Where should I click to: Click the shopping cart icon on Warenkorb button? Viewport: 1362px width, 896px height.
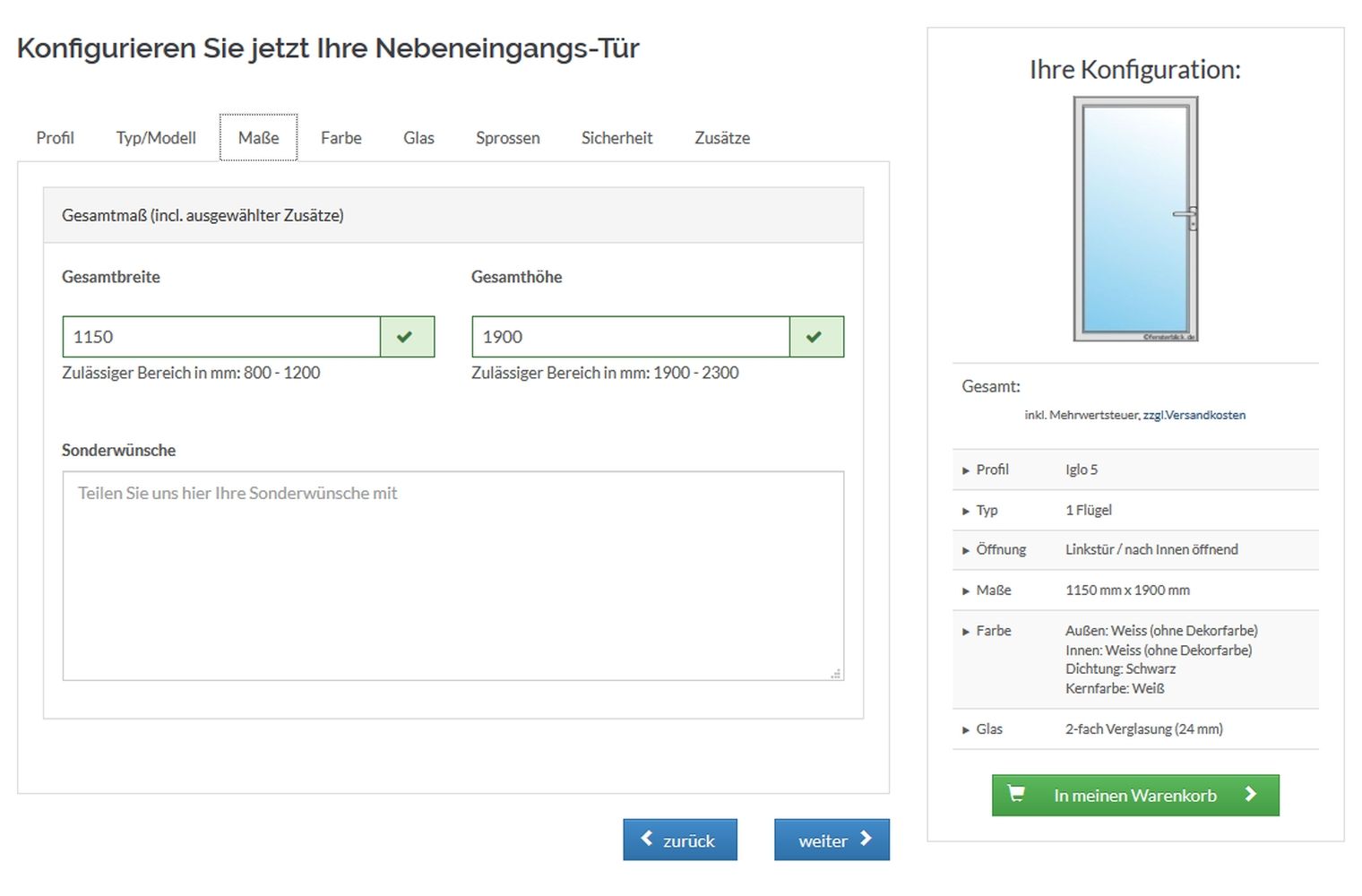coord(1016,794)
